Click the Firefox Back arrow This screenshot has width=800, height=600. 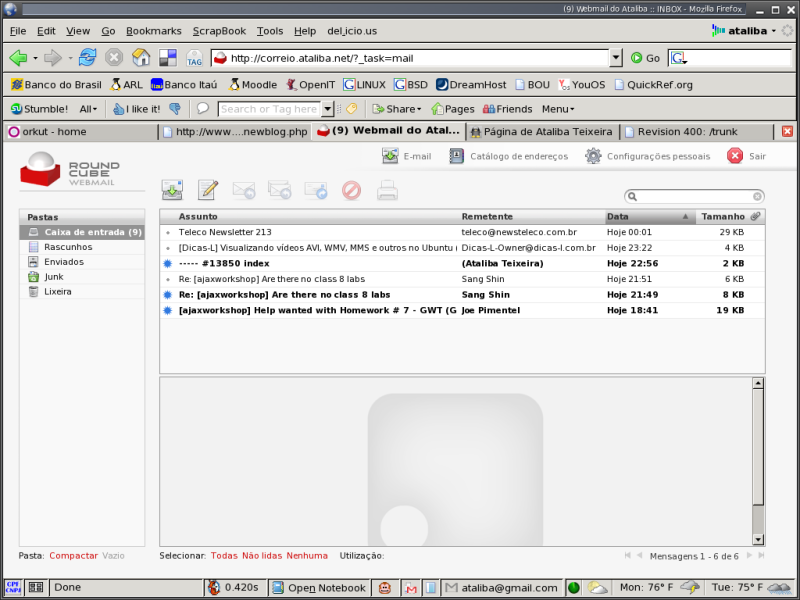[x=18, y=58]
